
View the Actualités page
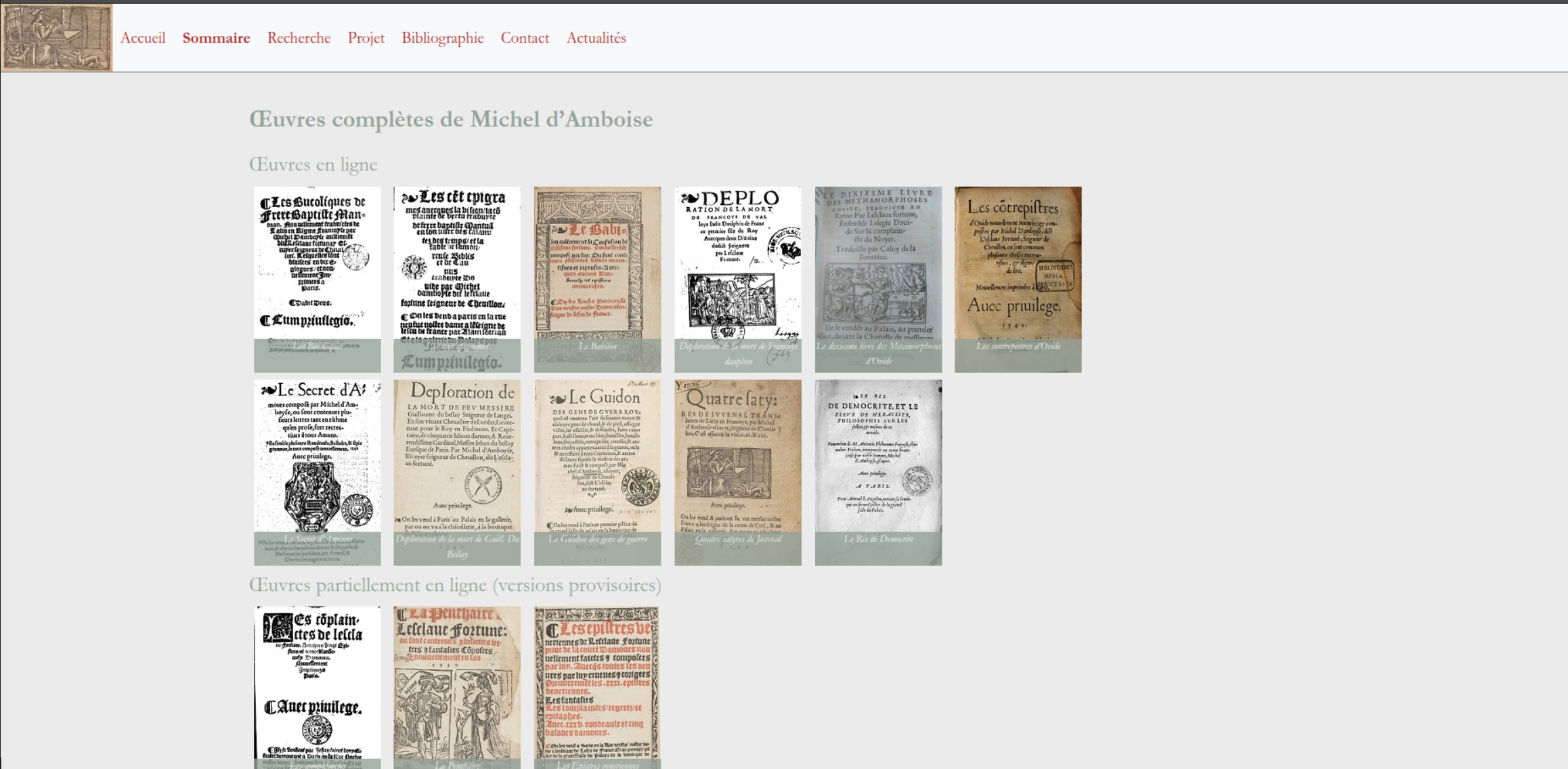tap(596, 38)
